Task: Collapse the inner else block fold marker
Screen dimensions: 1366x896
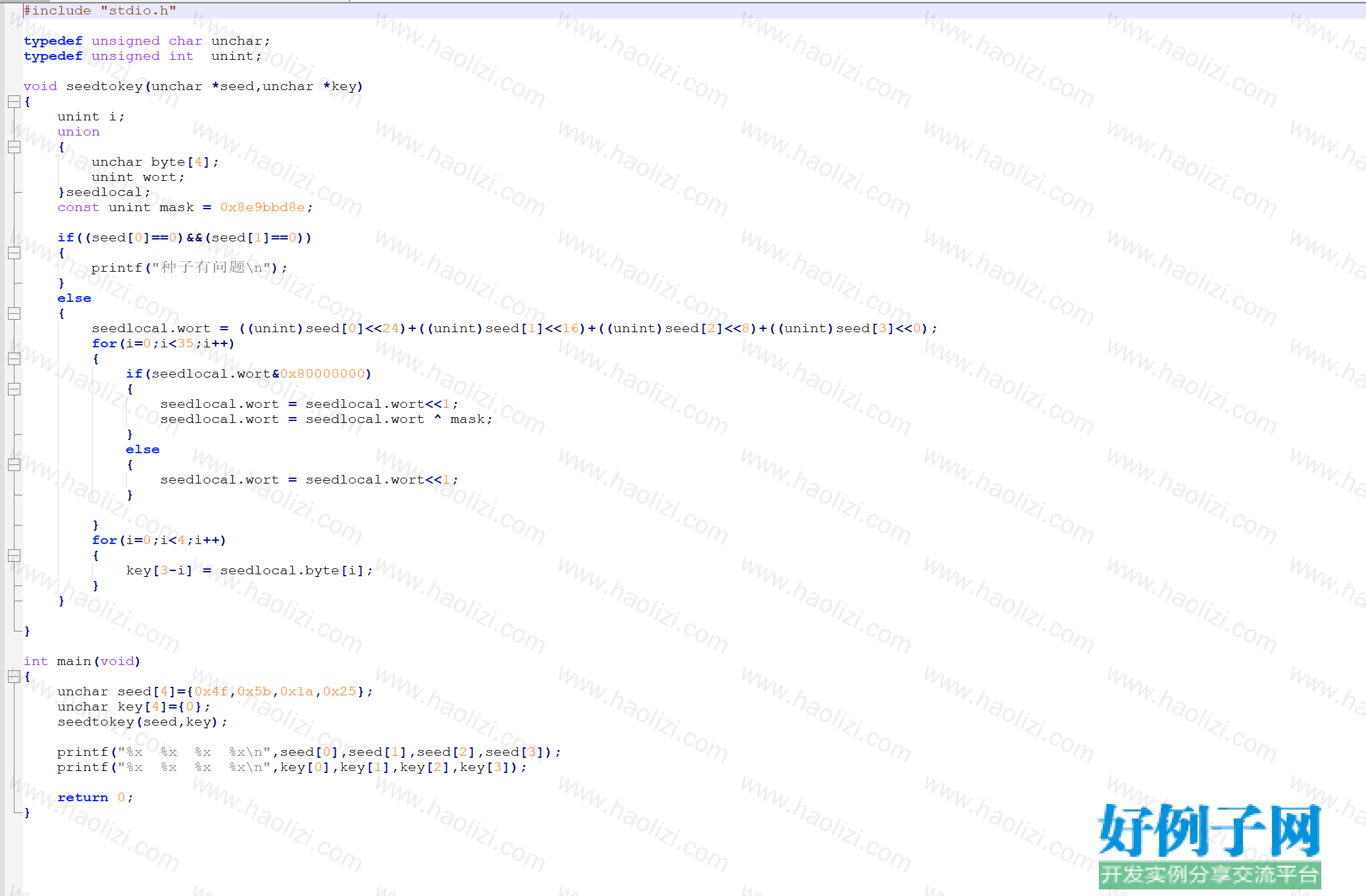Action: [14, 464]
